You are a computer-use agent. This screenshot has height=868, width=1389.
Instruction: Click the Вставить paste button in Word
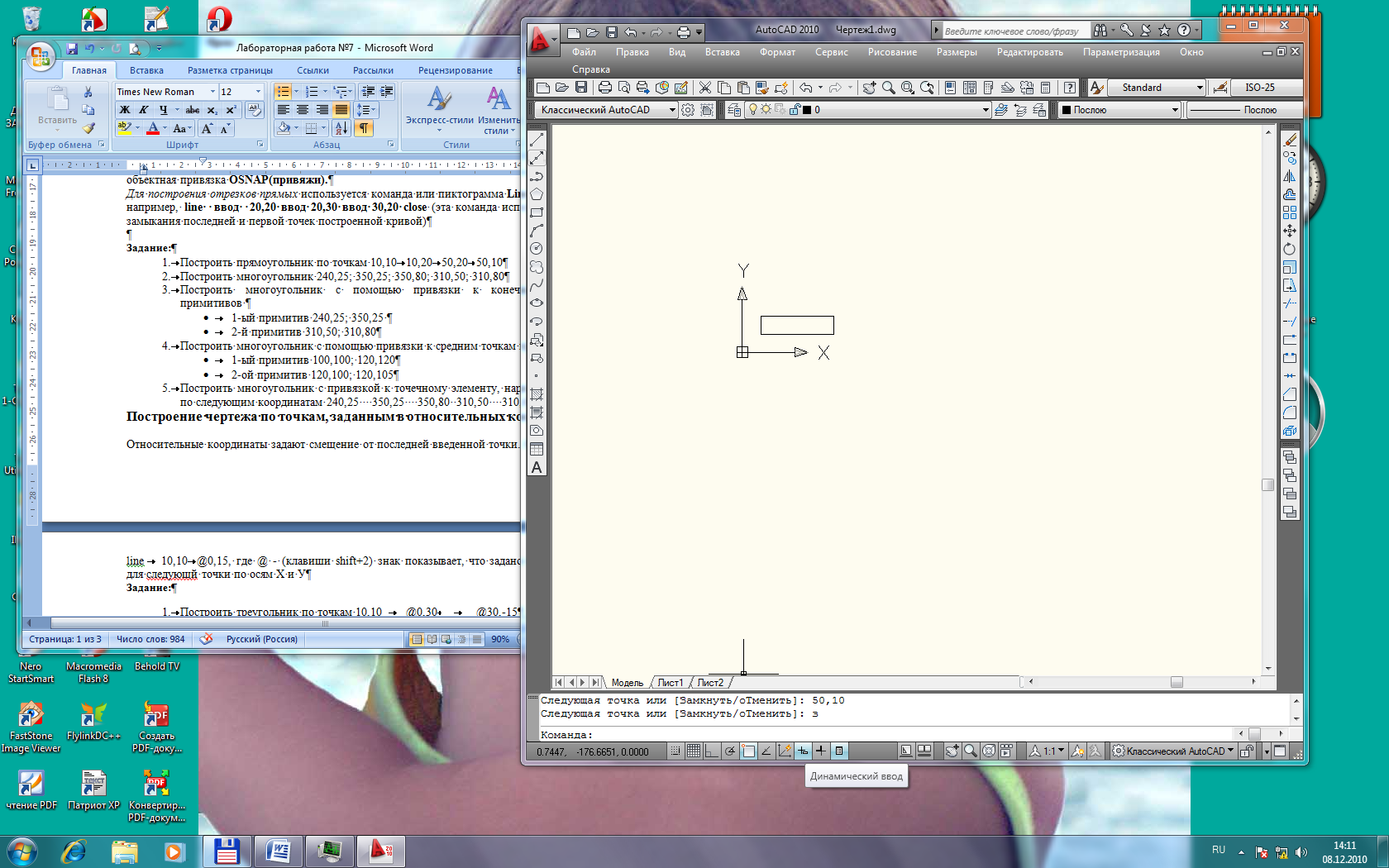tap(57, 109)
